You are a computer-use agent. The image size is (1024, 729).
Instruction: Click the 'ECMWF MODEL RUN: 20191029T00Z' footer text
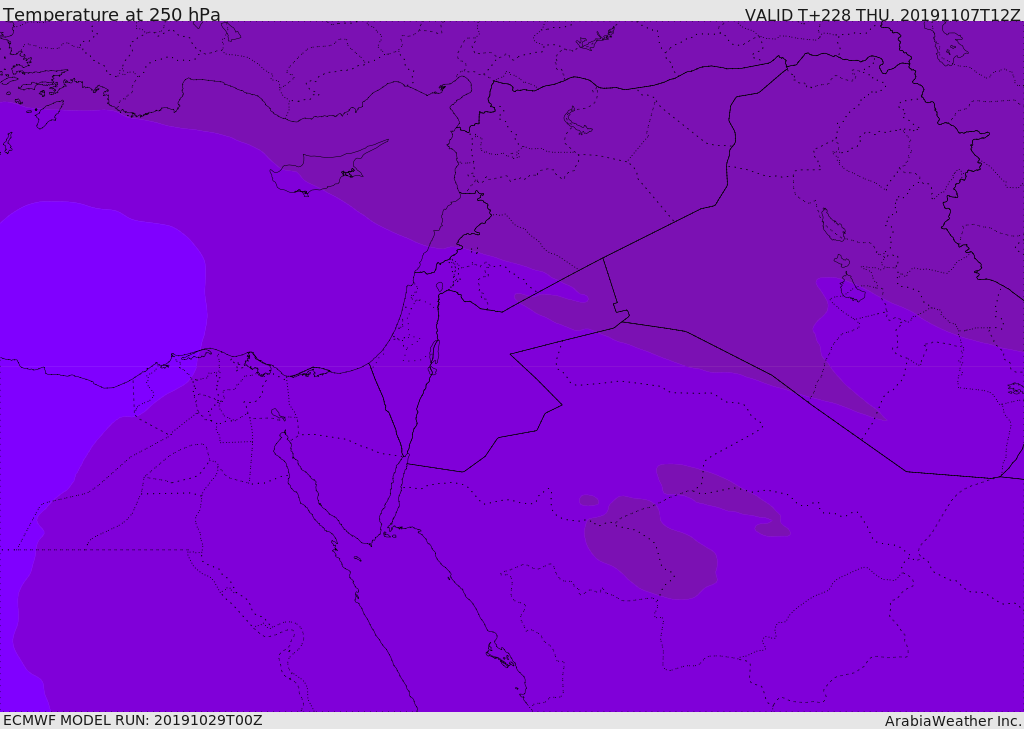tap(133, 721)
